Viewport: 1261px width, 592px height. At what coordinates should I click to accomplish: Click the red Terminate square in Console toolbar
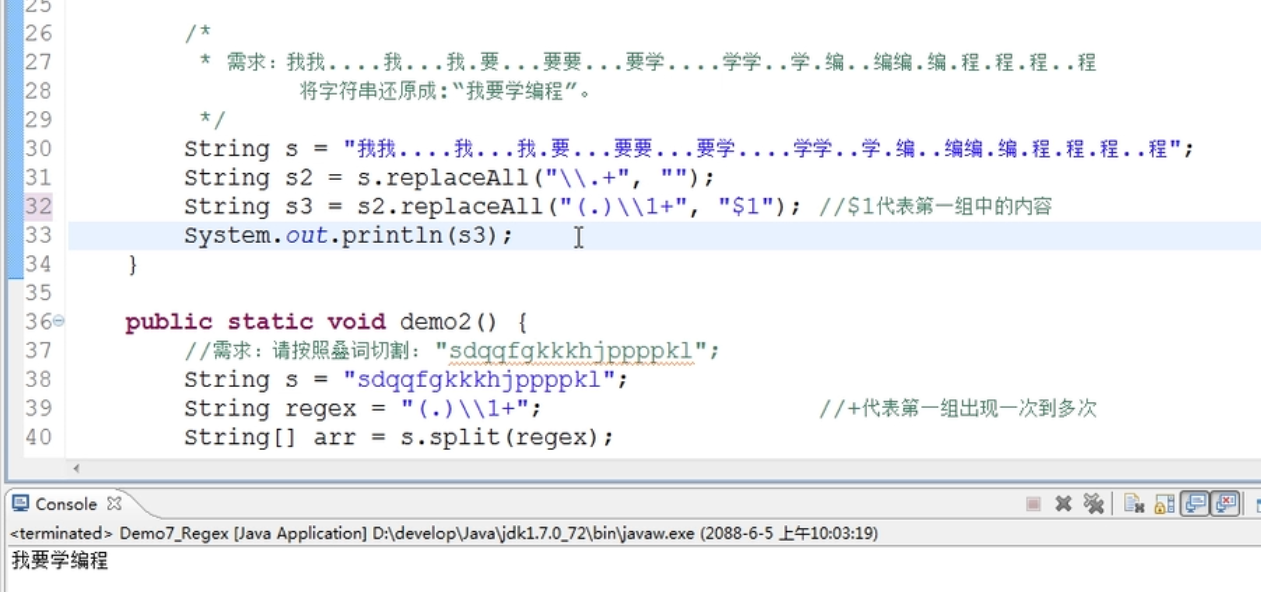[x=1034, y=504]
